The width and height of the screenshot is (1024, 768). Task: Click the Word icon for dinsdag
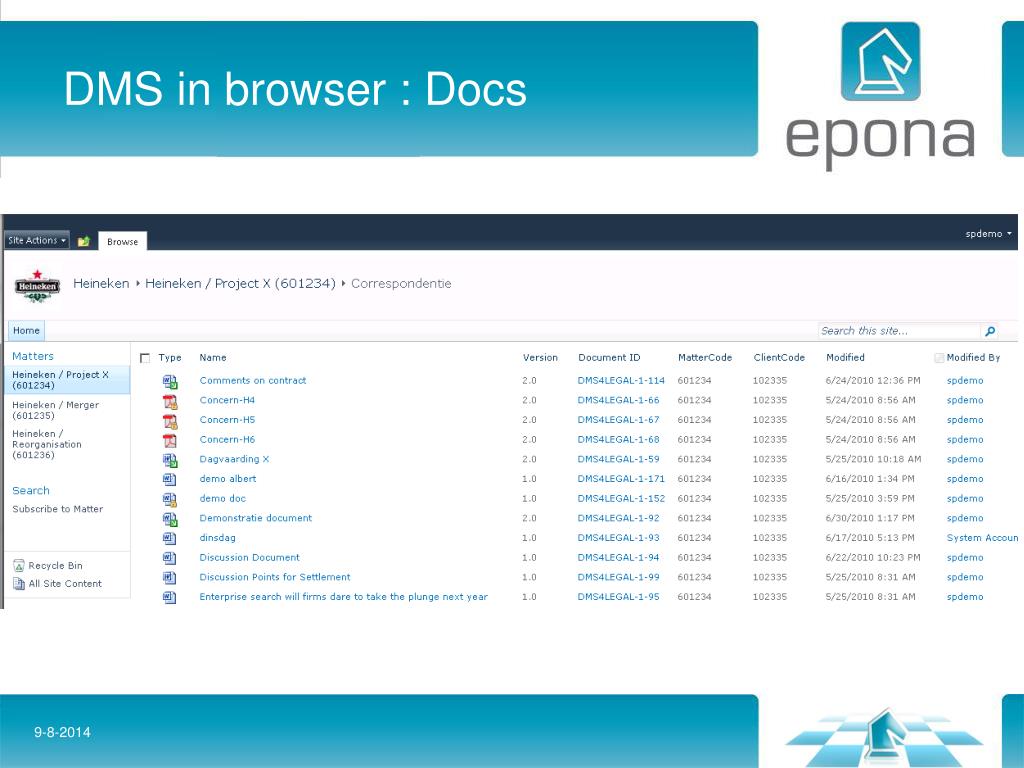click(170, 538)
